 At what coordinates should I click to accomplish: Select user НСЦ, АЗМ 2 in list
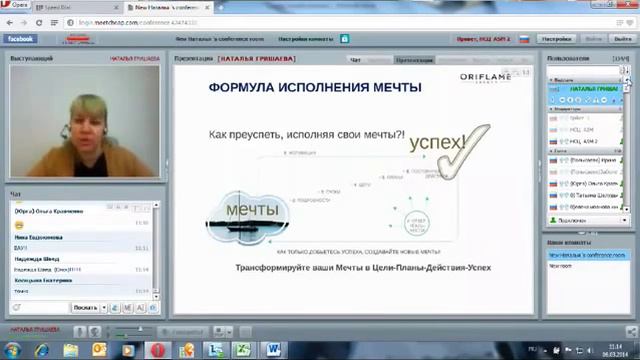click(584, 141)
